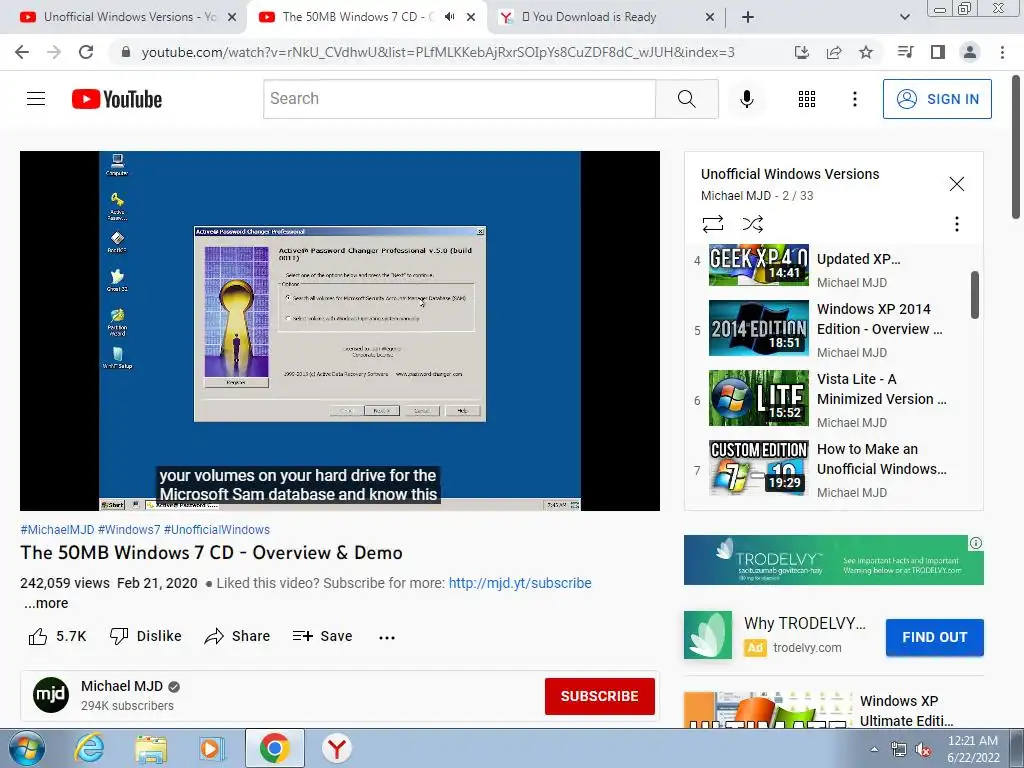Open How to Make an Unofficial Windows video
1024x768 pixels.
coord(829,468)
